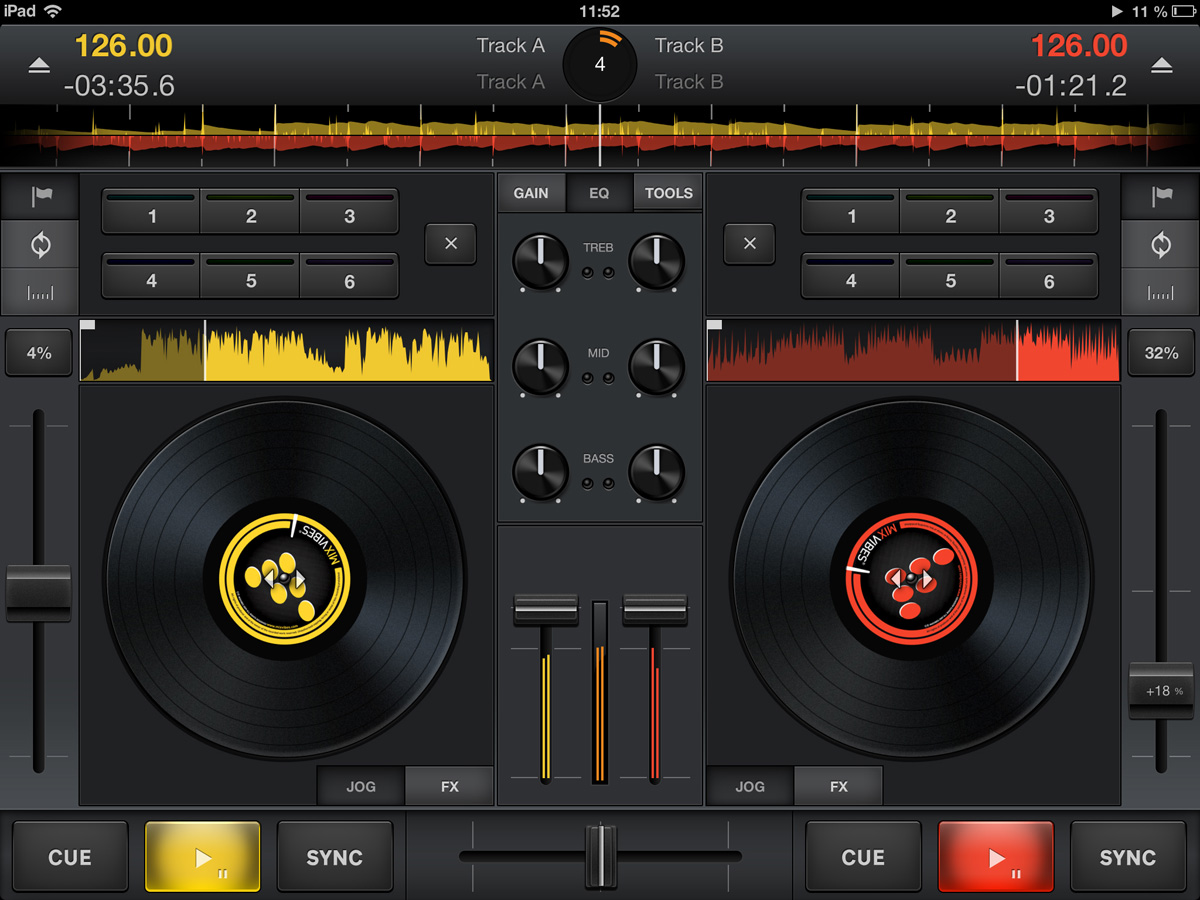The height and width of the screenshot is (900, 1200).
Task: Select JOG mode on left deck
Action: coord(361,786)
